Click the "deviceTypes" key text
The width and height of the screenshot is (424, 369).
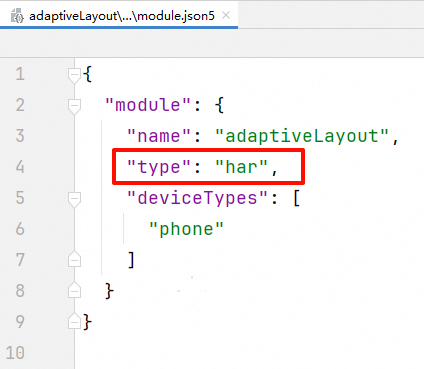pyautogui.click(x=197, y=198)
